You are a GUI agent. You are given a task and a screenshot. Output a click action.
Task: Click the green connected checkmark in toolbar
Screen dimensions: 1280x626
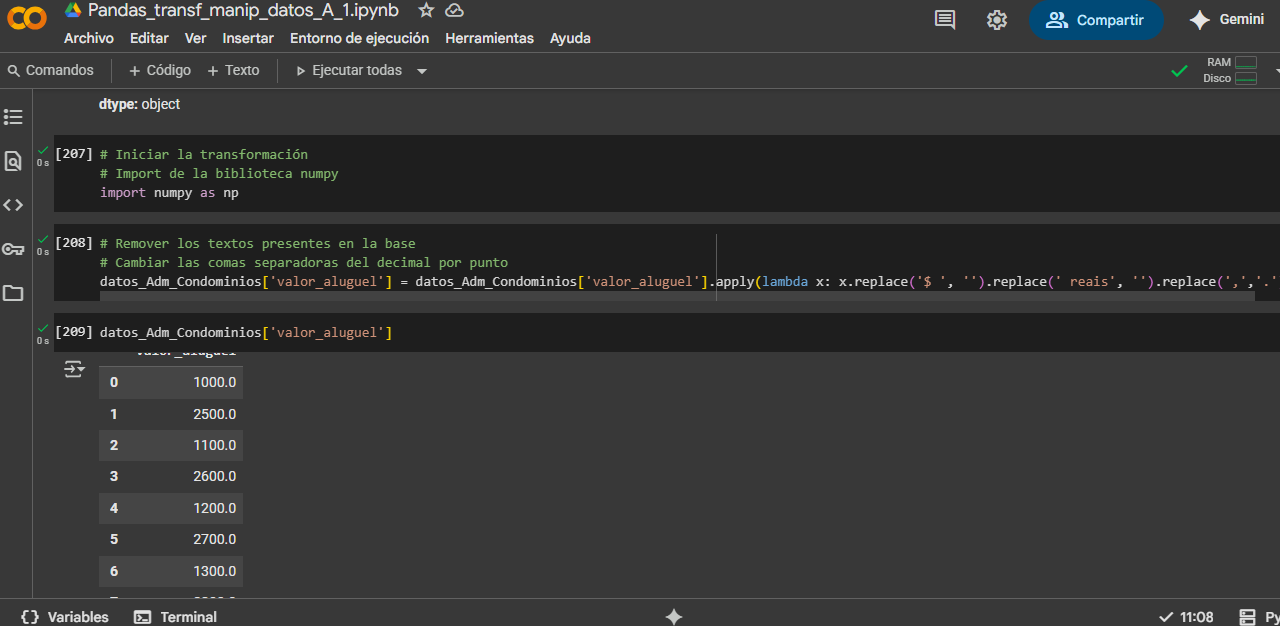coord(1180,71)
